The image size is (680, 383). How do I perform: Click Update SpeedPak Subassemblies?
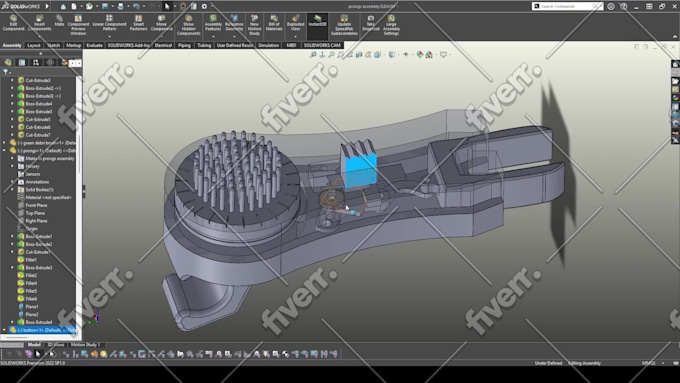(344, 25)
